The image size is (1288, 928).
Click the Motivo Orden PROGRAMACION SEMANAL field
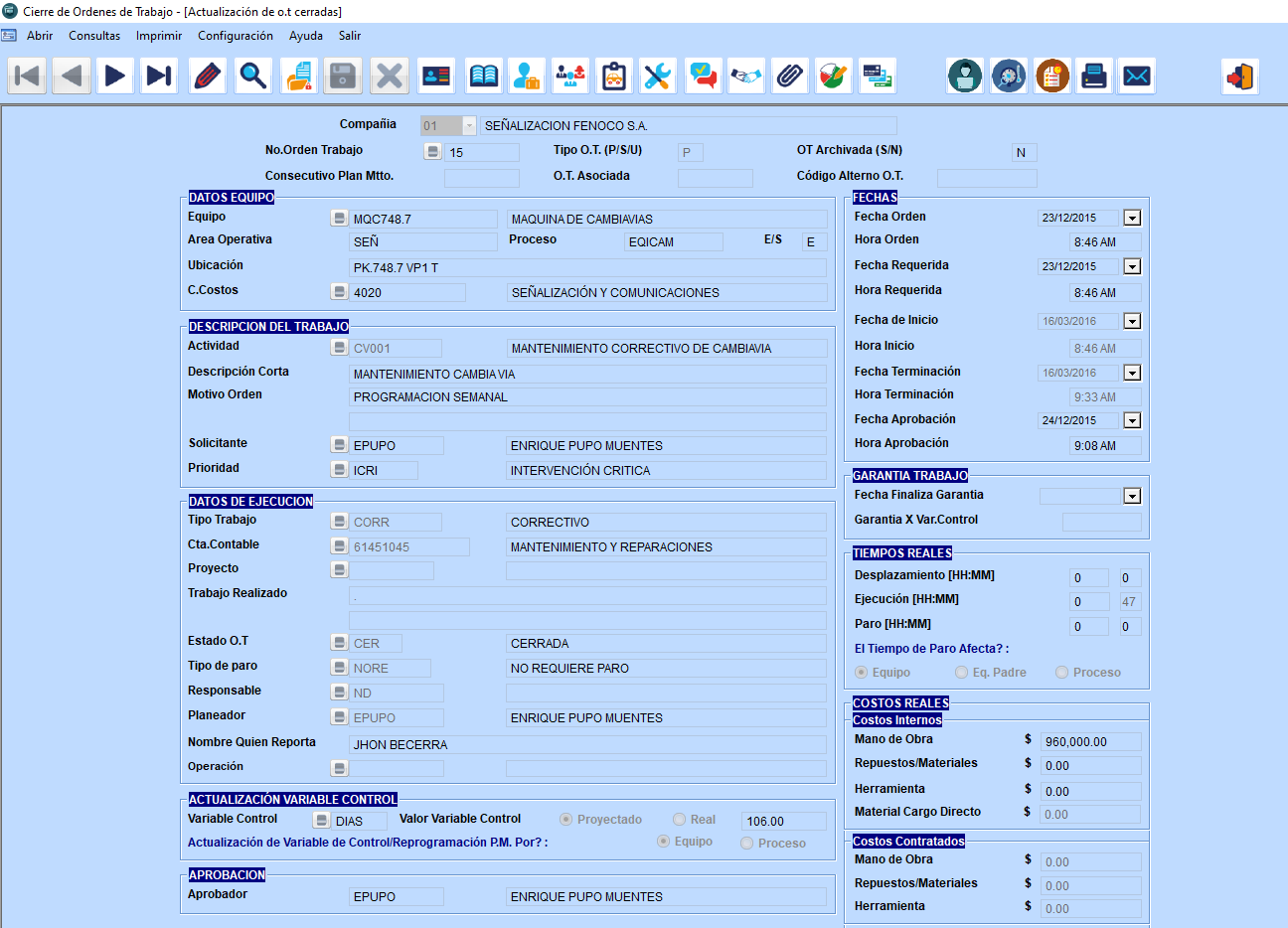(x=587, y=396)
